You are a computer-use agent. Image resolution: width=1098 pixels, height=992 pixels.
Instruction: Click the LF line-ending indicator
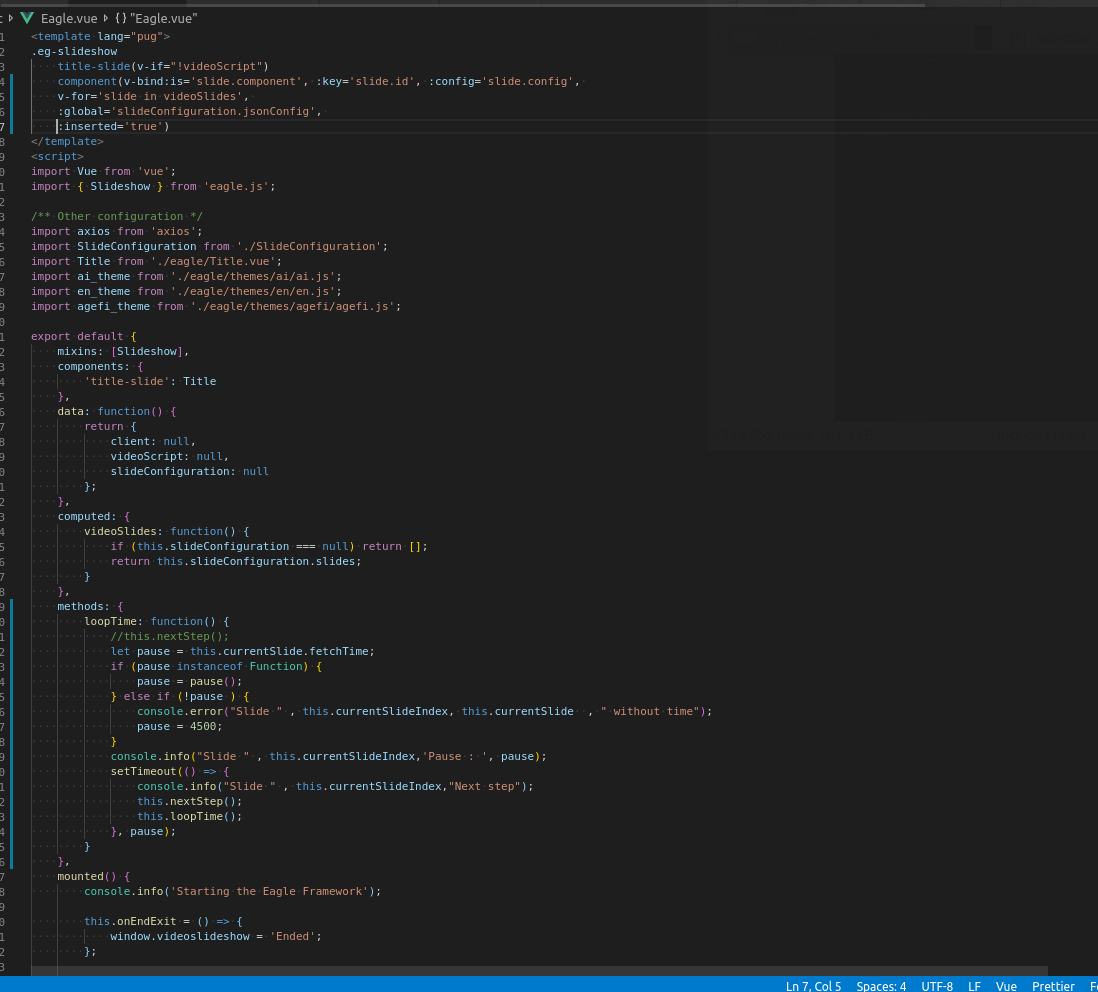point(974,986)
